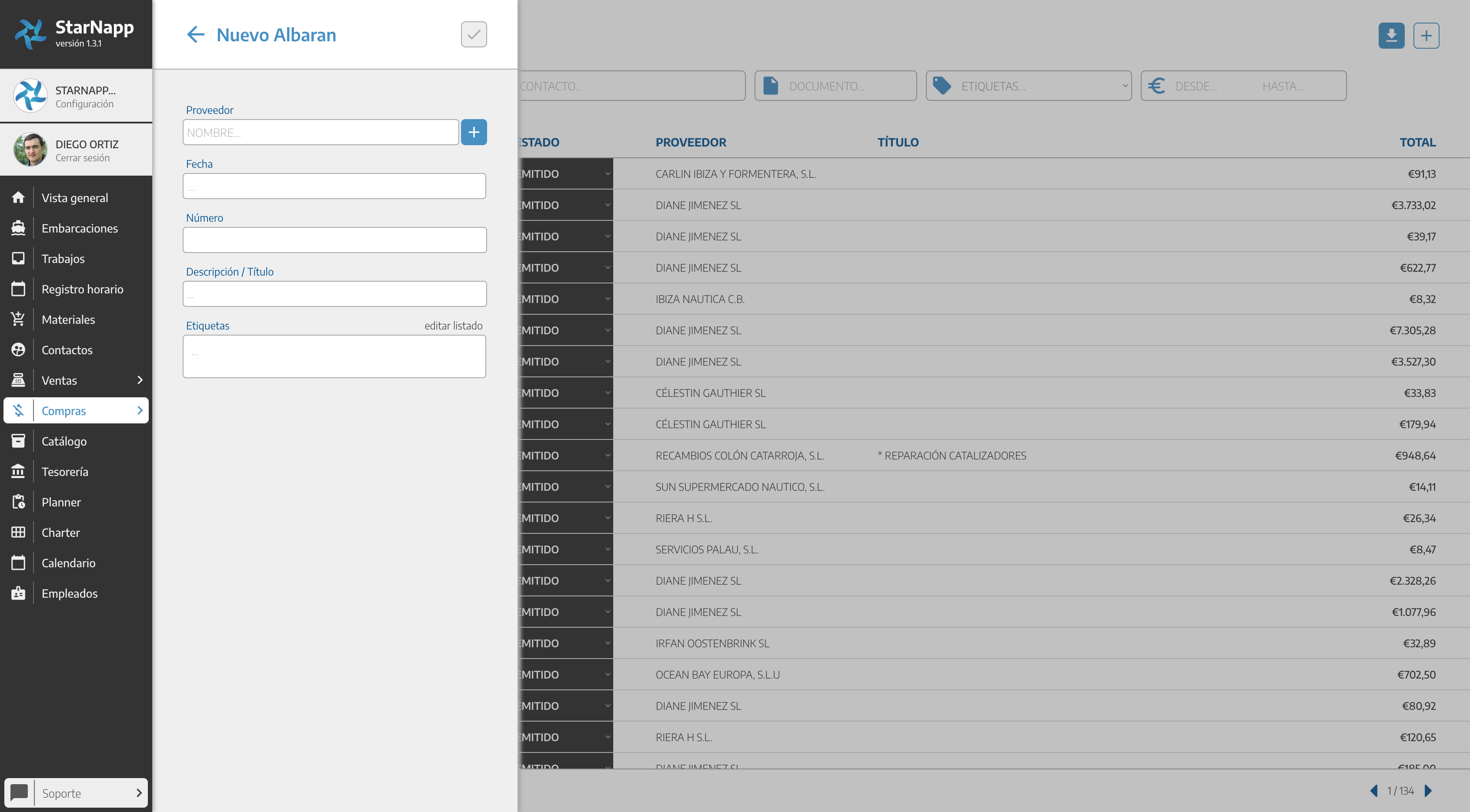This screenshot has width=1470, height=812.
Task: Expand the Ventas submenu chevron
Action: [x=140, y=380]
